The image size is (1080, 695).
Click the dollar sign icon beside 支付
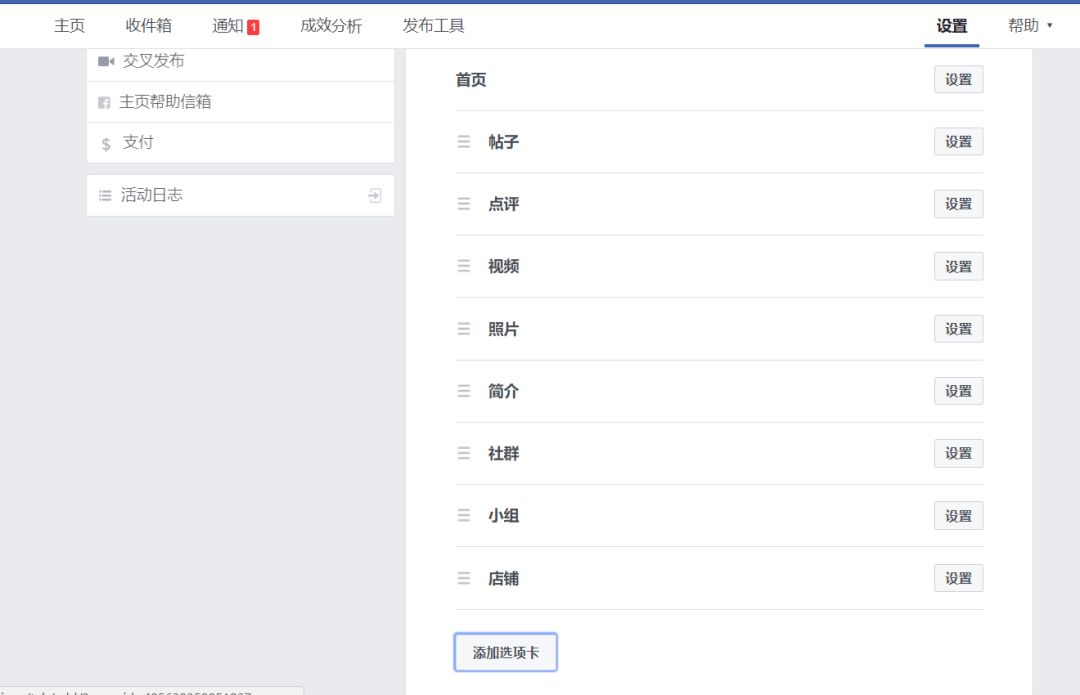[106, 142]
